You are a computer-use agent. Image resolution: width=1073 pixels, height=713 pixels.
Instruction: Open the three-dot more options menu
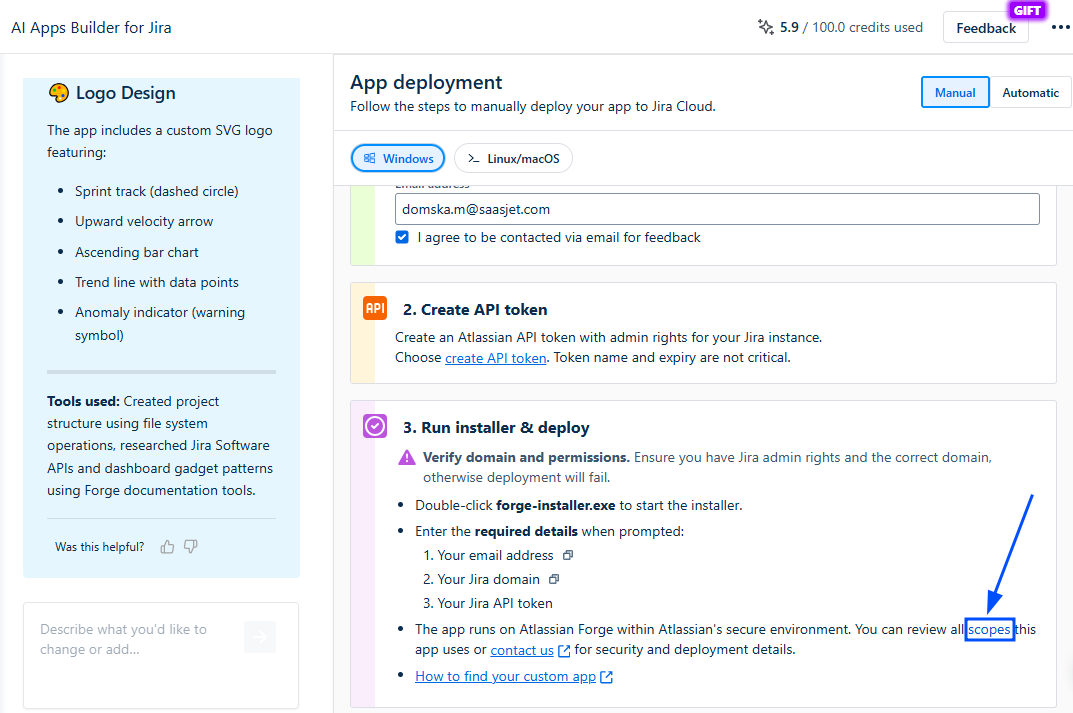(1060, 28)
